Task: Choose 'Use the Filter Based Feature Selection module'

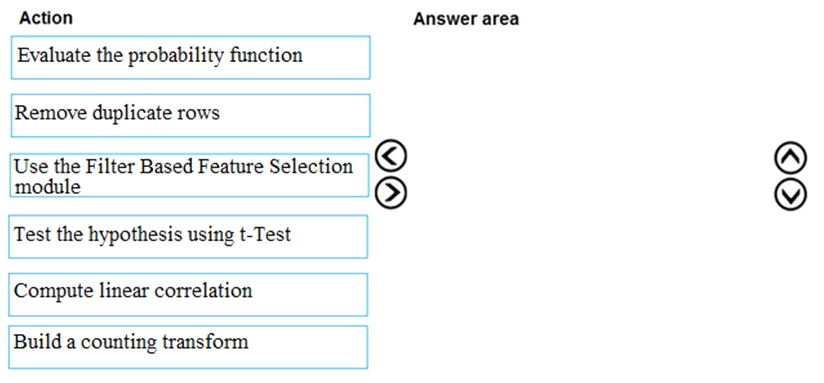Action: (x=189, y=175)
